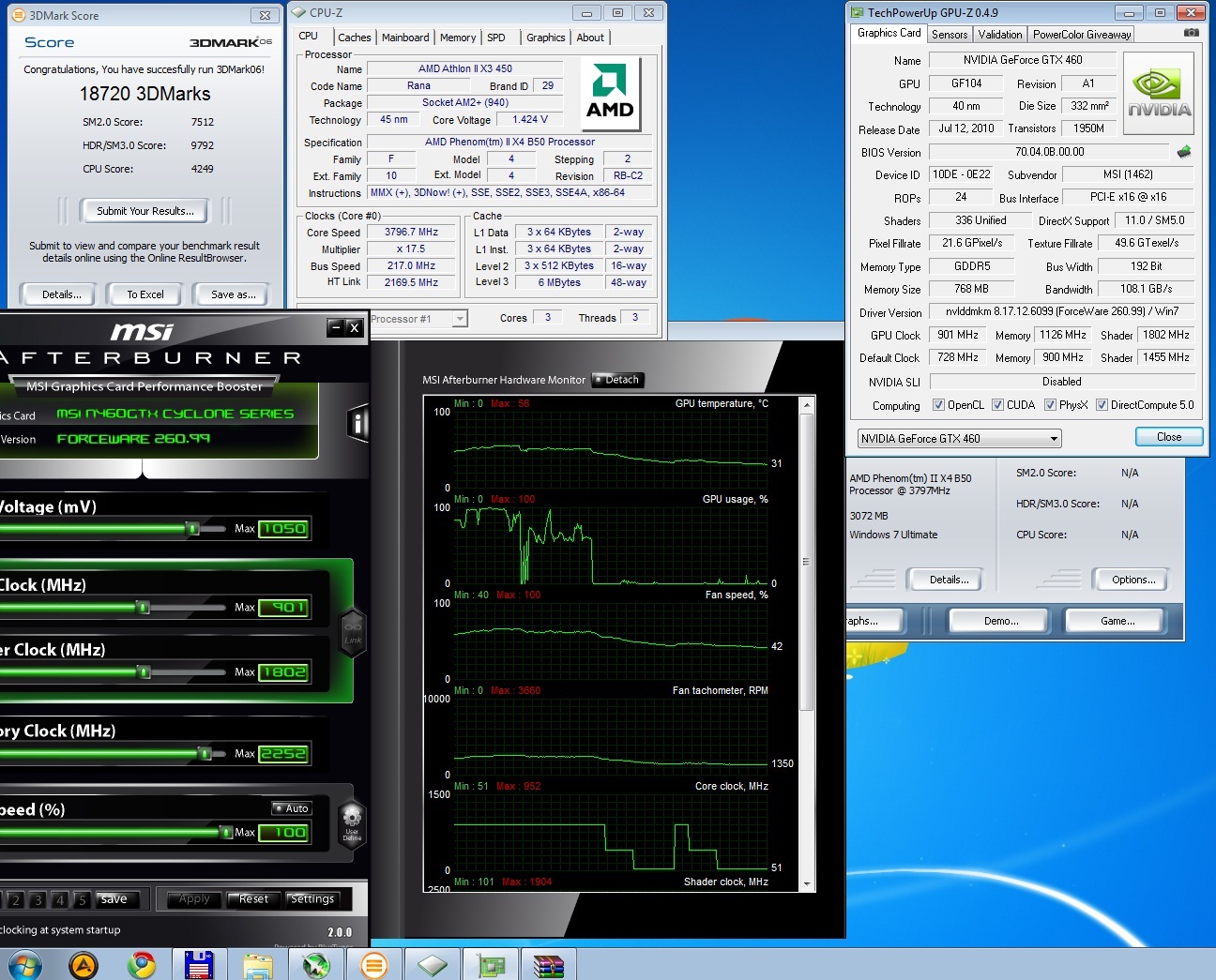The image size is (1216, 980).
Task: Click Submit Your Results button
Action: pyautogui.click(x=145, y=211)
